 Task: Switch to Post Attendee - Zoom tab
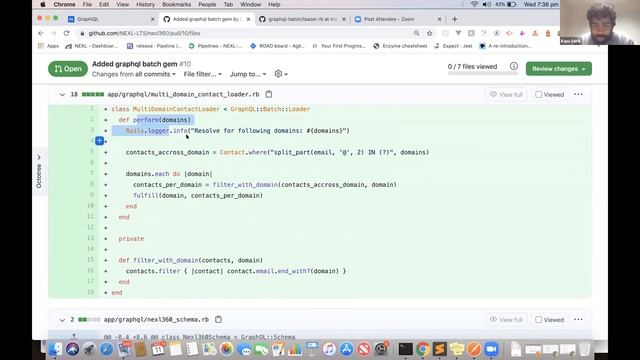pos(398,19)
